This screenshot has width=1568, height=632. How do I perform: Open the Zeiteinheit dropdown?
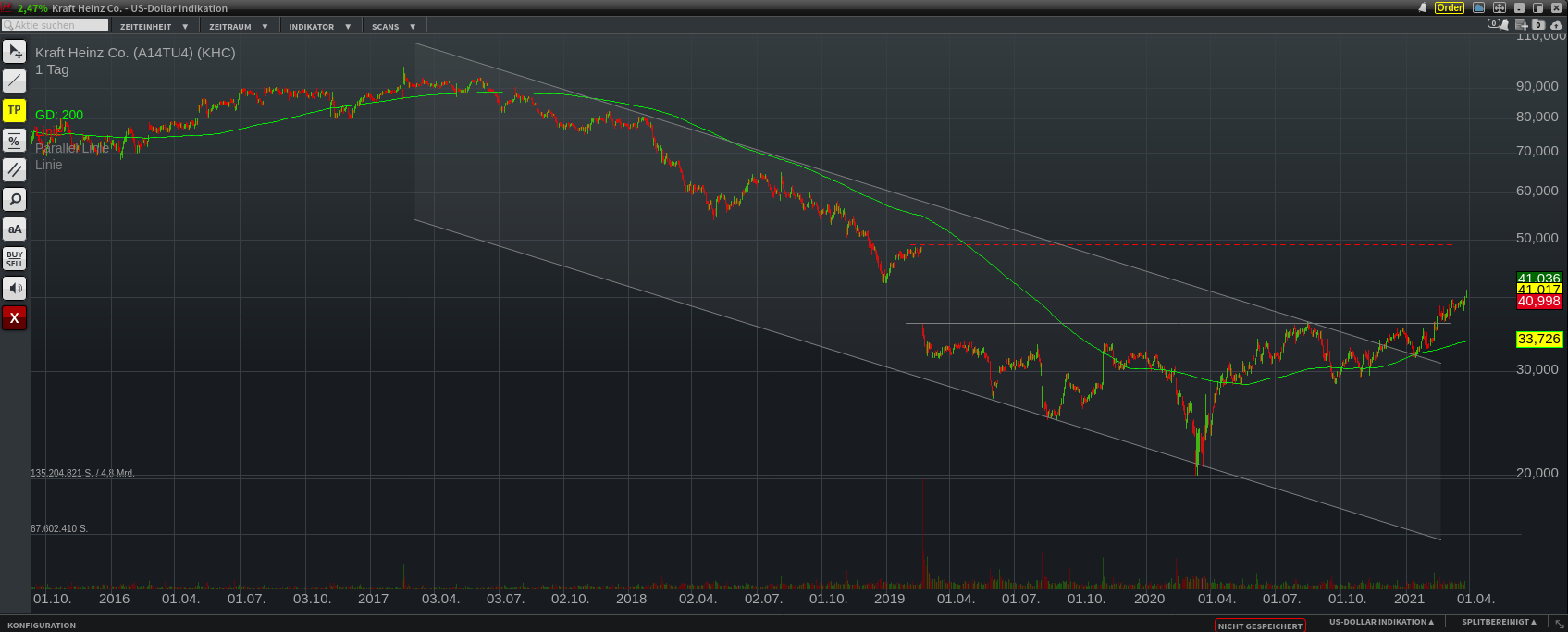(x=154, y=27)
